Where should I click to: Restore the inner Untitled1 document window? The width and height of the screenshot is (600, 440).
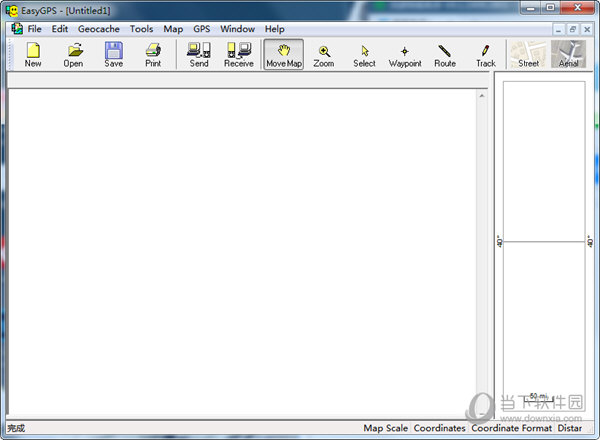tap(573, 29)
